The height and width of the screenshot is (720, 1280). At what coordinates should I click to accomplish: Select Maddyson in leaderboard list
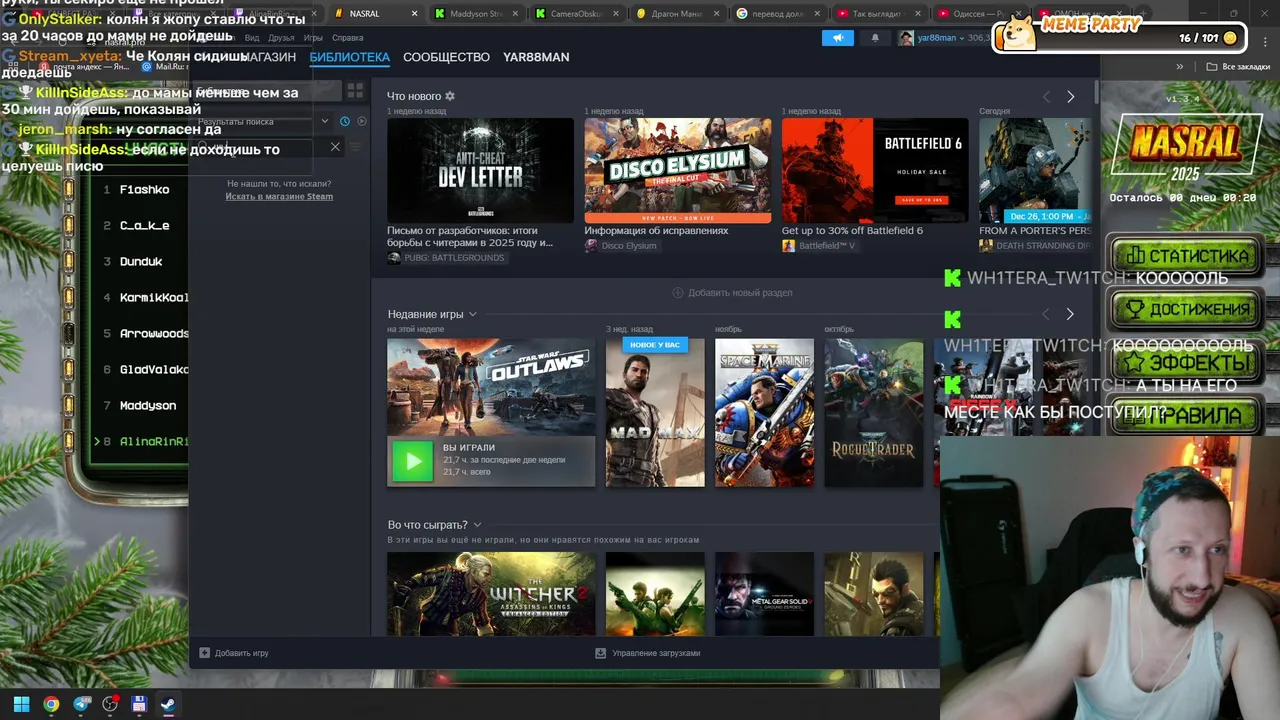(x=148, y=406)
